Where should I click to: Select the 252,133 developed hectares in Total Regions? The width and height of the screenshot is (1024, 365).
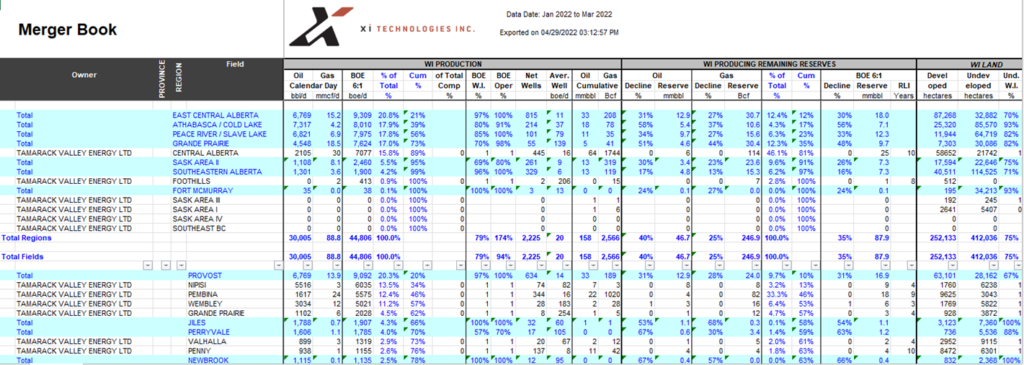click(942, 238)
